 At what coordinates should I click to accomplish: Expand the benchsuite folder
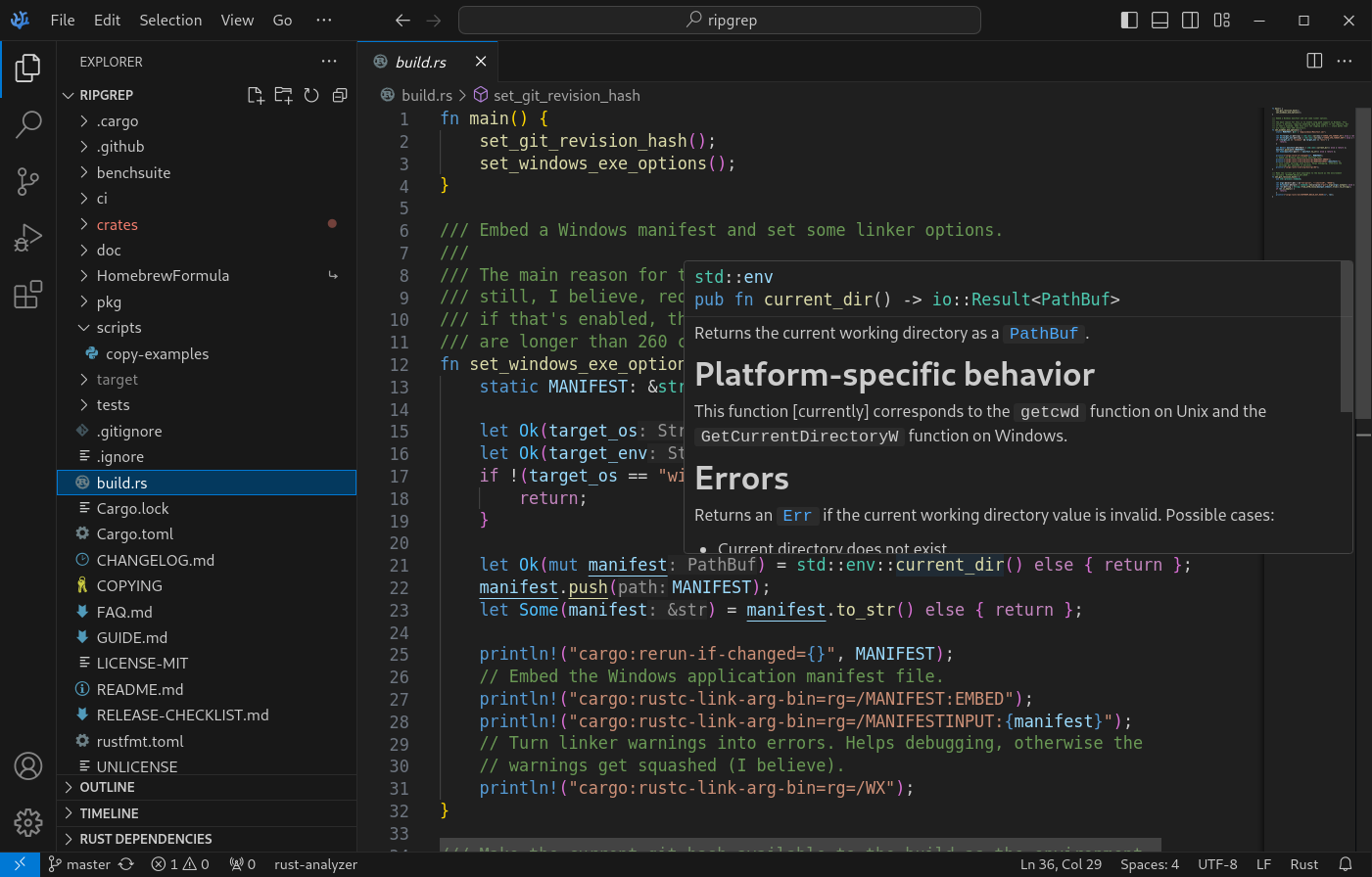207,172
